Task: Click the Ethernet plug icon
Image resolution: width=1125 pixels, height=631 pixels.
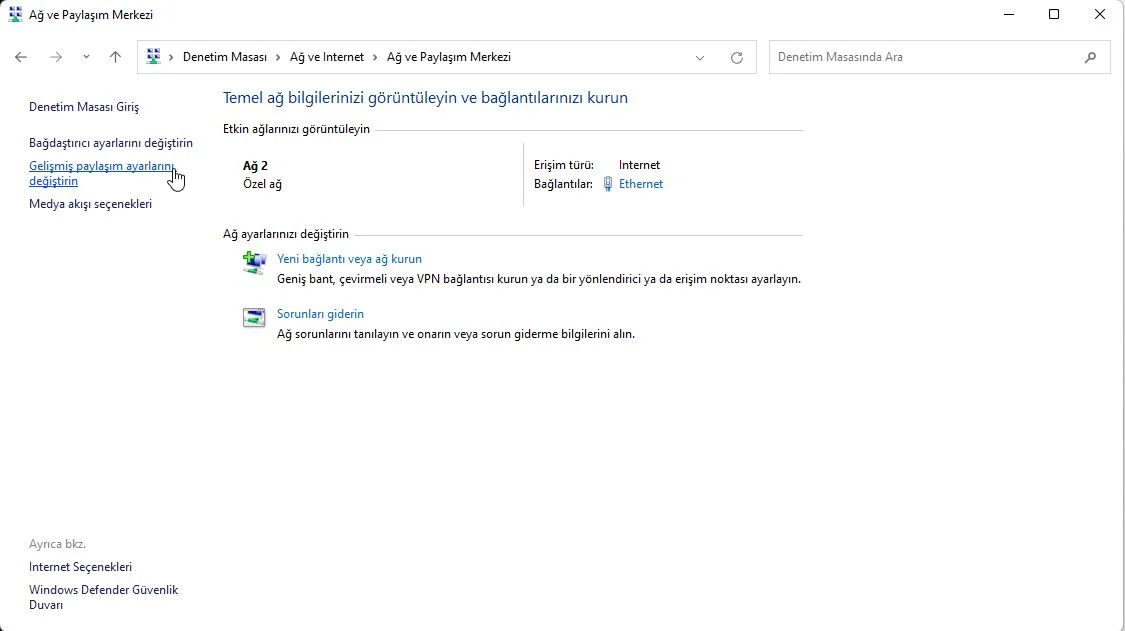Action: 607,184
